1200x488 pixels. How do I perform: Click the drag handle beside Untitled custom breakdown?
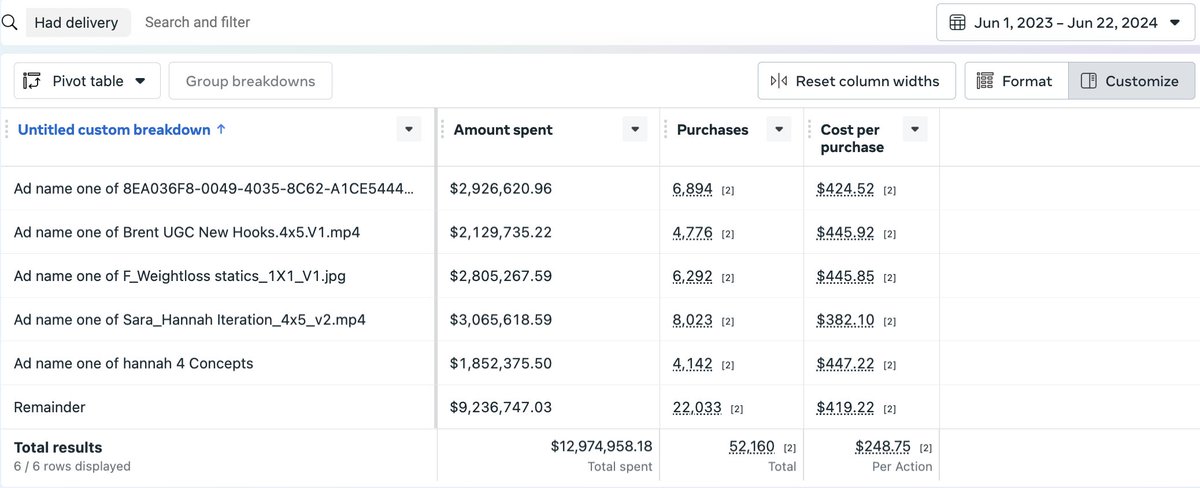point(8,129)
